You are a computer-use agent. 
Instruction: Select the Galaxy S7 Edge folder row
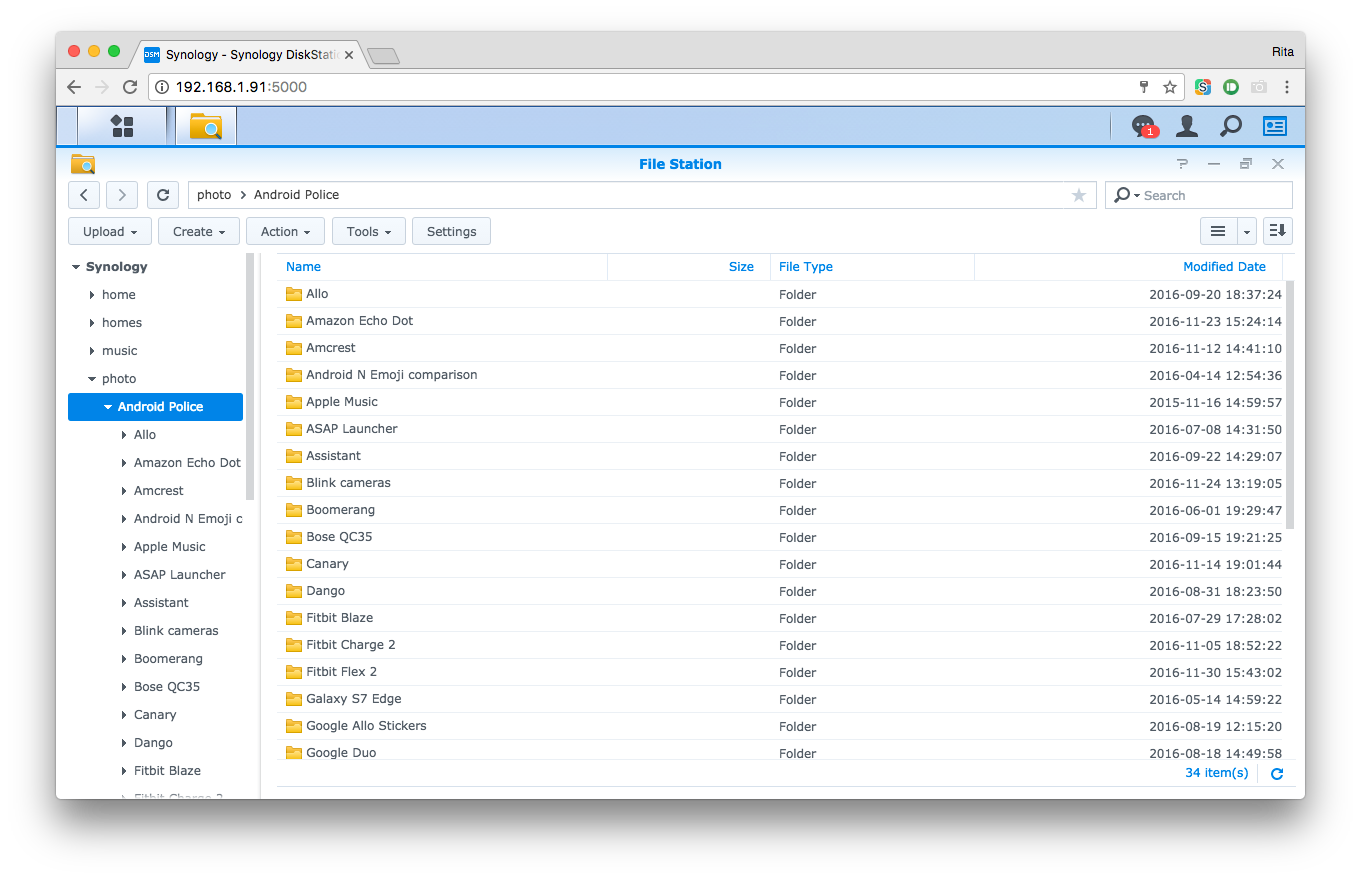point(779,699)
